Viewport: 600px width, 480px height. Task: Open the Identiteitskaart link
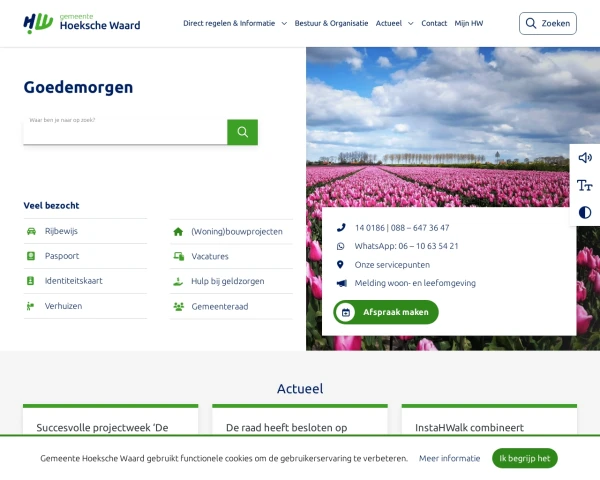(x=73, y=281)
